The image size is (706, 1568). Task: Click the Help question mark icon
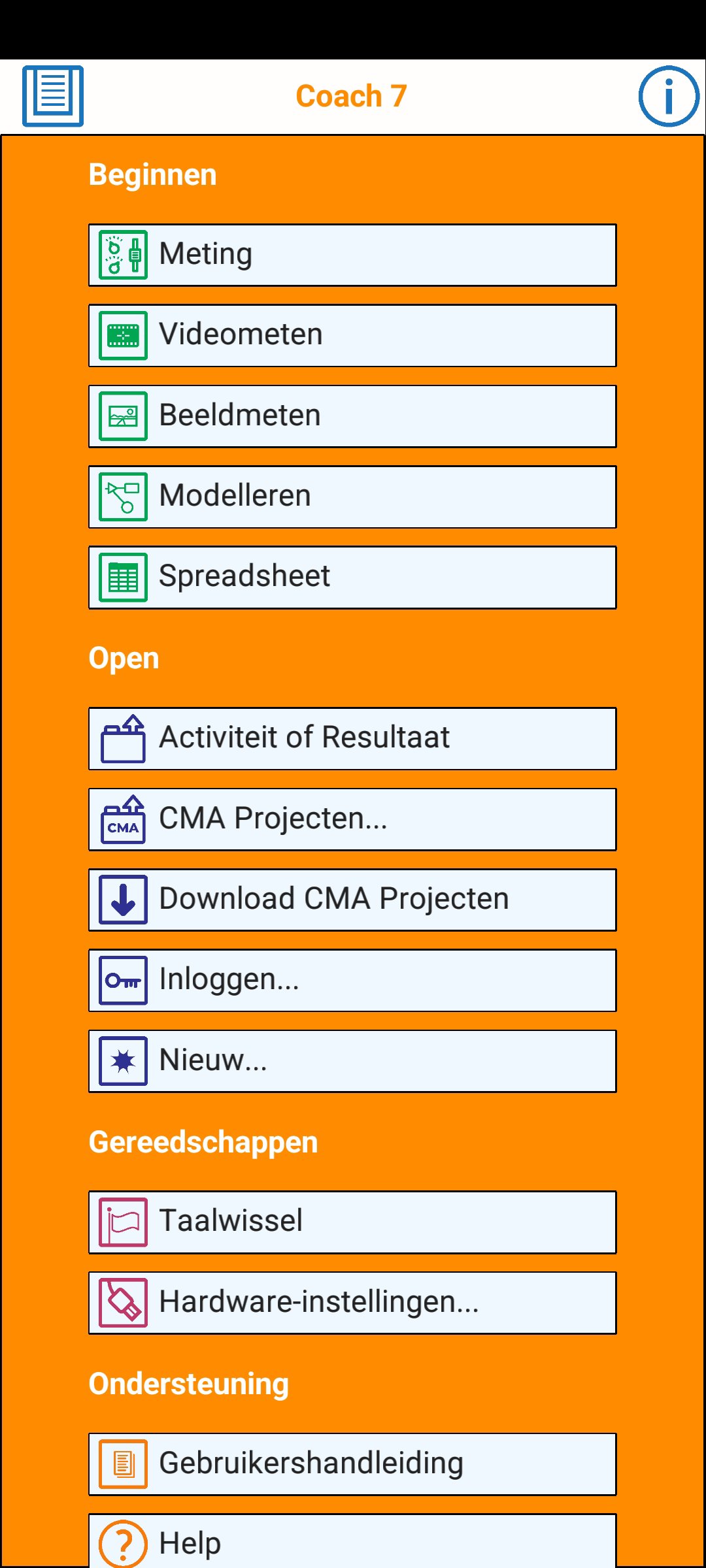(x=123, y=1543)
